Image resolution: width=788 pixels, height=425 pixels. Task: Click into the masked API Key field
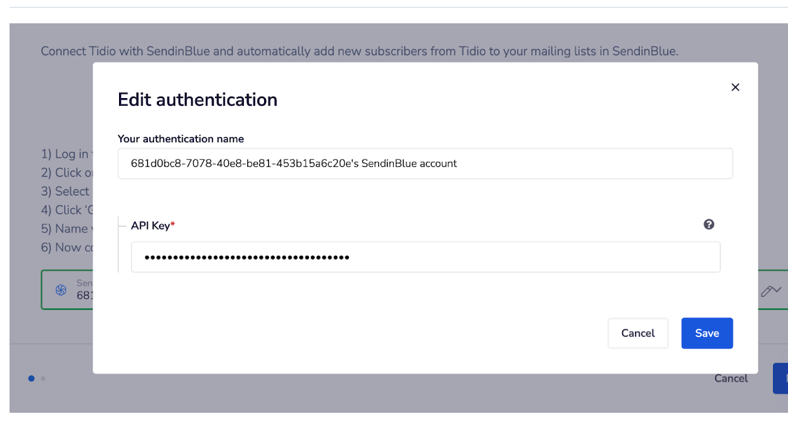pos(425,257)
